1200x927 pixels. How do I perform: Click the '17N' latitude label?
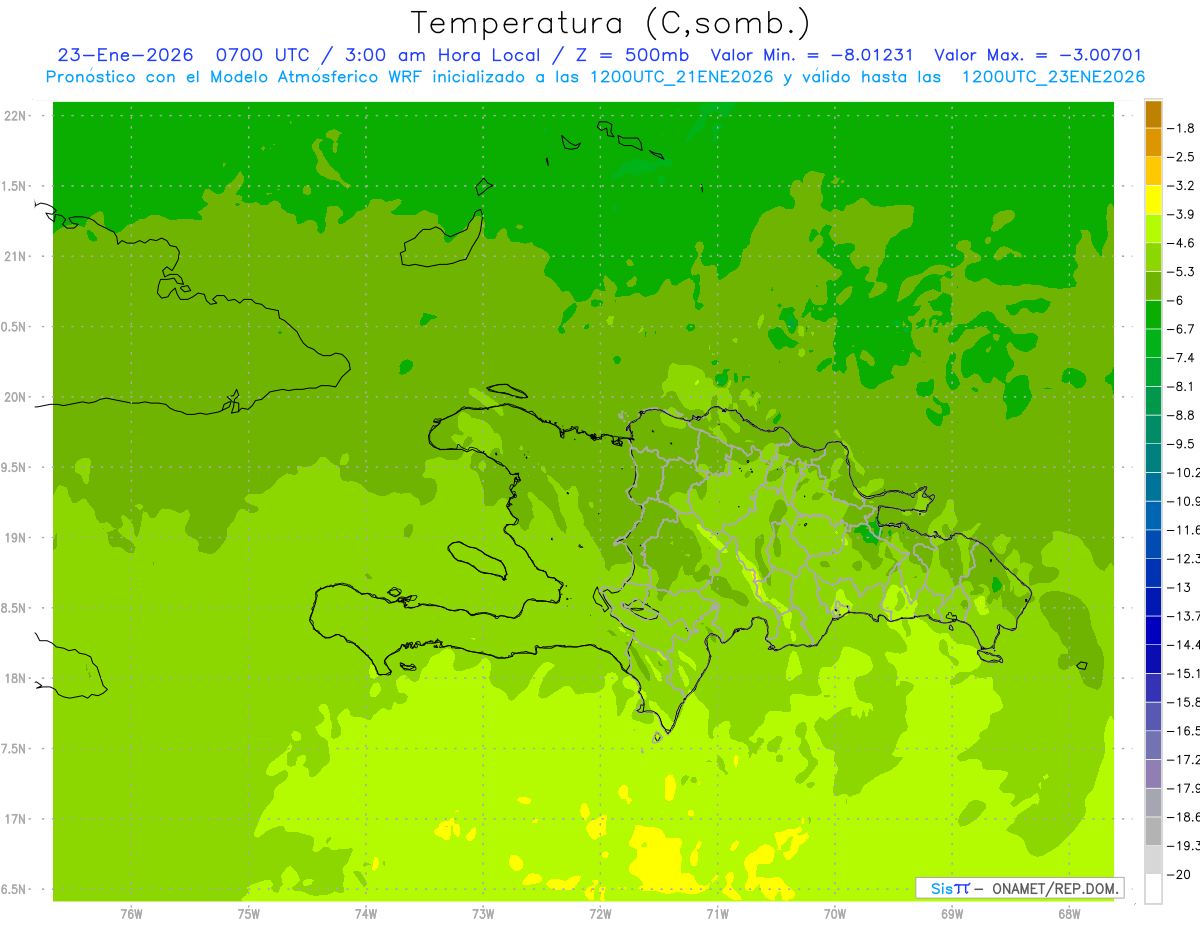(17, 819)
